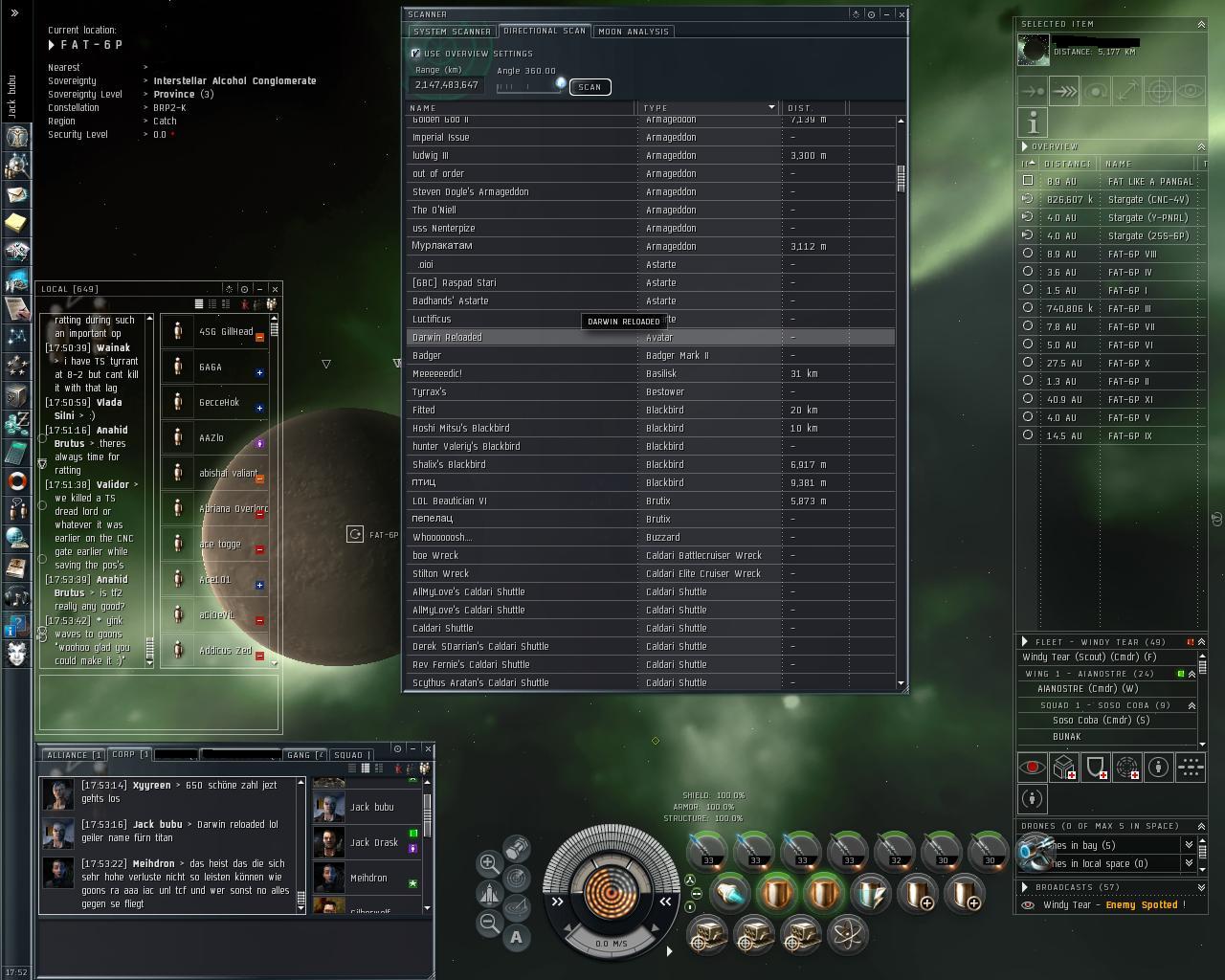Expand the Broadcasts panel chevron
1225x980 pixels.
point(1201,887)
